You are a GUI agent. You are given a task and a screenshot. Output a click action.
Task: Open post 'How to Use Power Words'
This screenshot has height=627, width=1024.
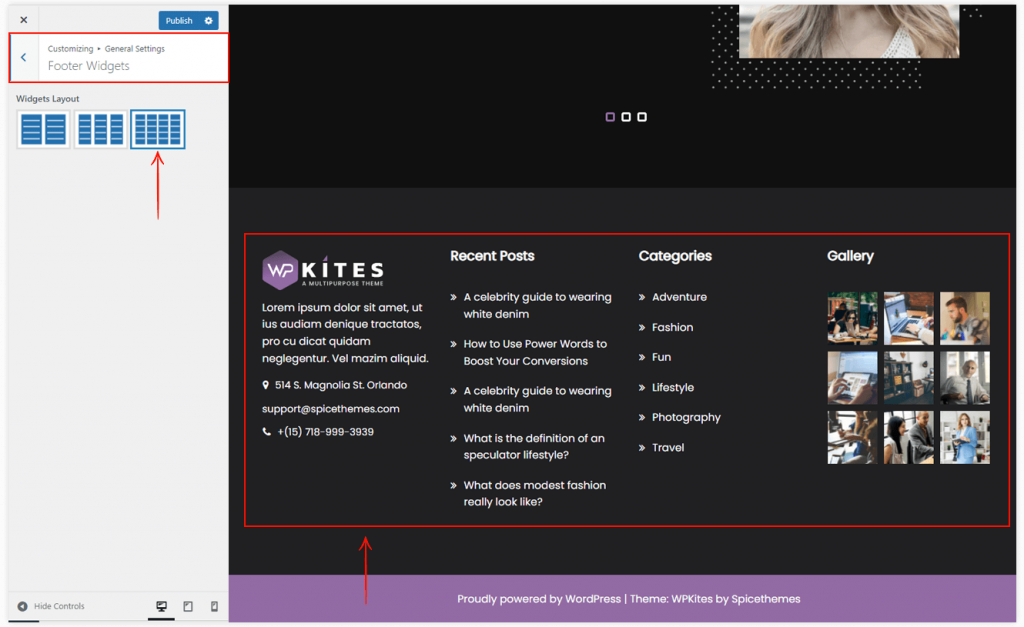point(535,353)
